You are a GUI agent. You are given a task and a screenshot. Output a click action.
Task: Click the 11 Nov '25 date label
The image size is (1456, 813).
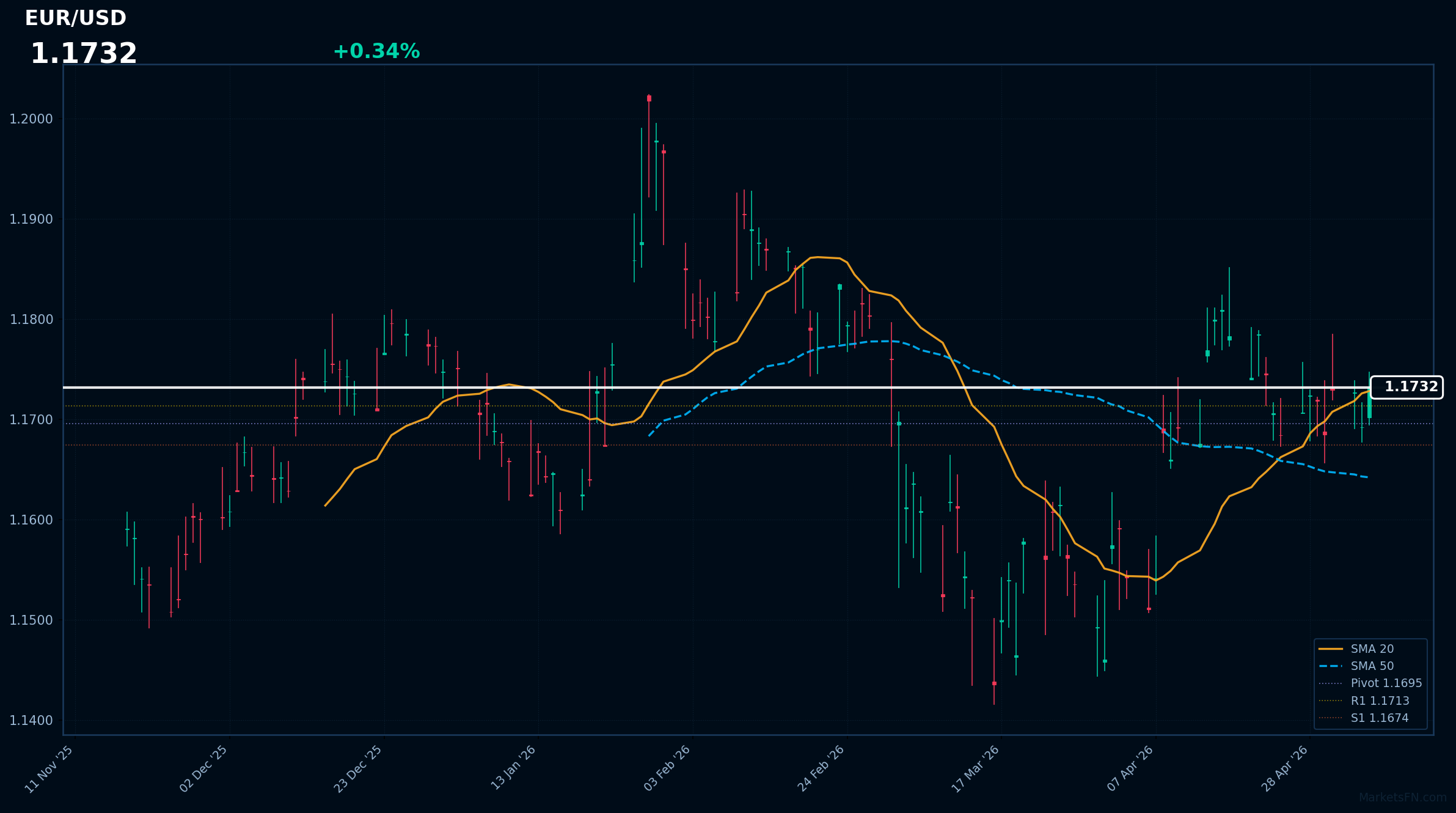pyautogui.click(x=49, y=770)
